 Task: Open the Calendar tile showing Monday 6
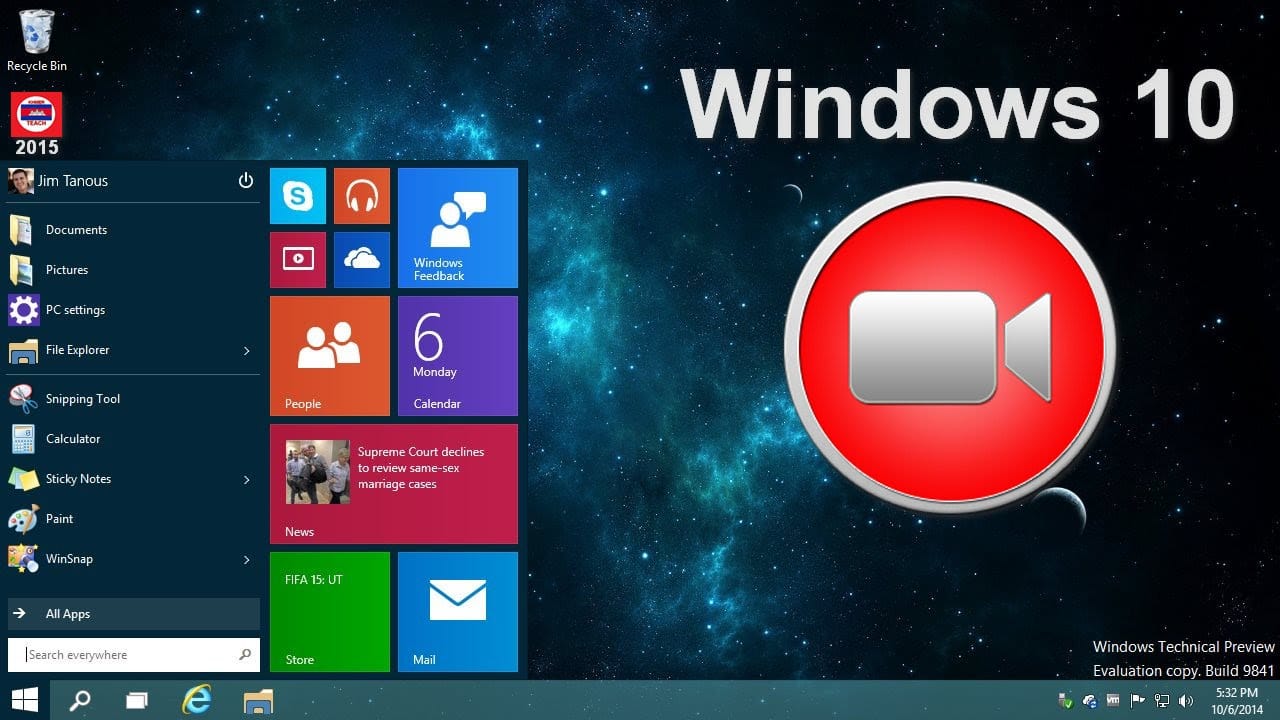[458, 356]
